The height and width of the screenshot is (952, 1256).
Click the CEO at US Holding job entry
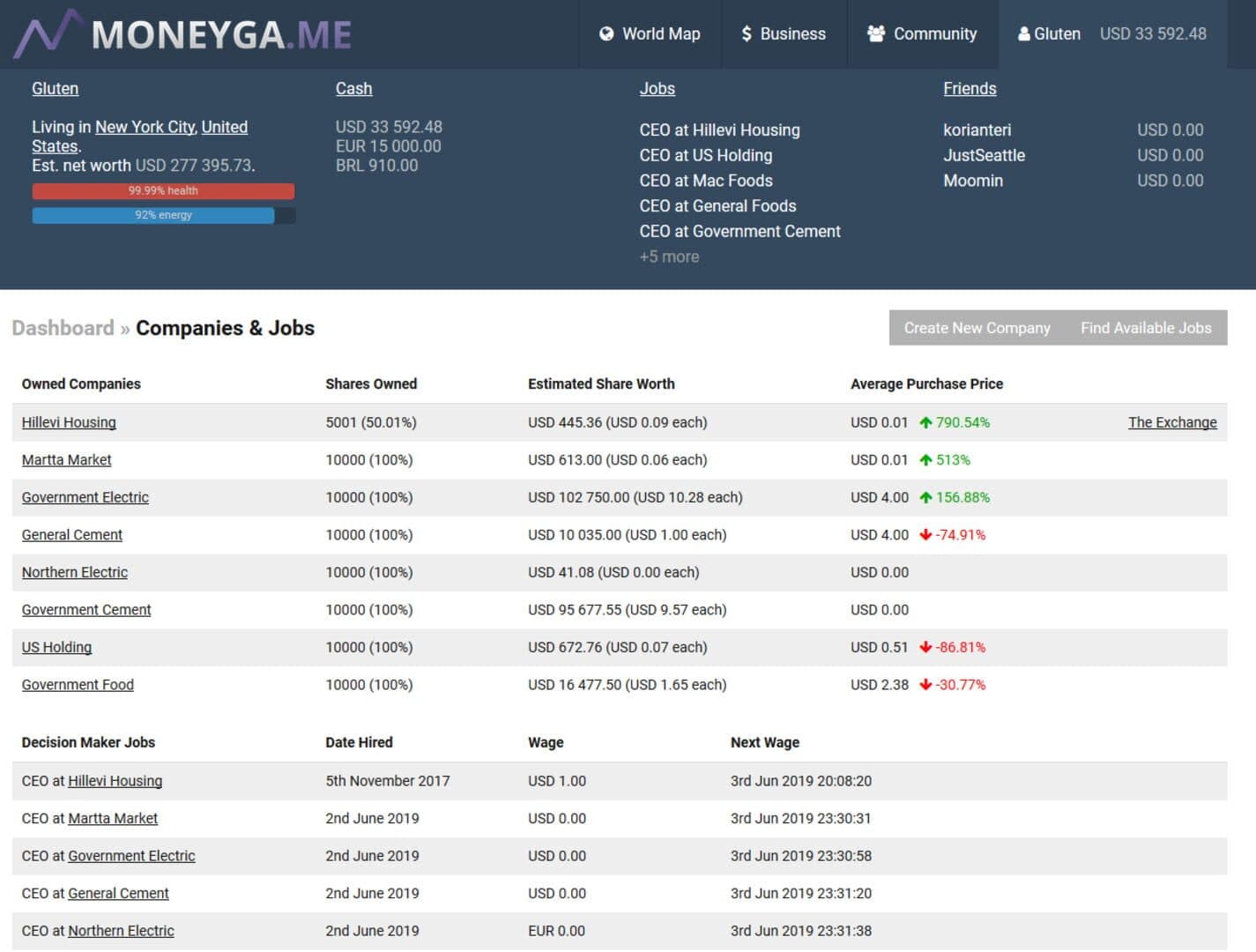click(706, 155)
